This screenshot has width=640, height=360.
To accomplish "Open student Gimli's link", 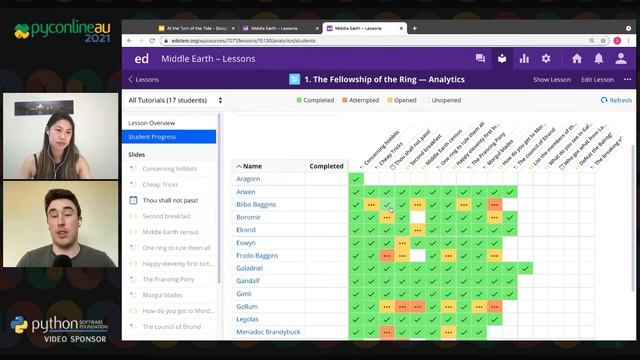I will point(244,294).
